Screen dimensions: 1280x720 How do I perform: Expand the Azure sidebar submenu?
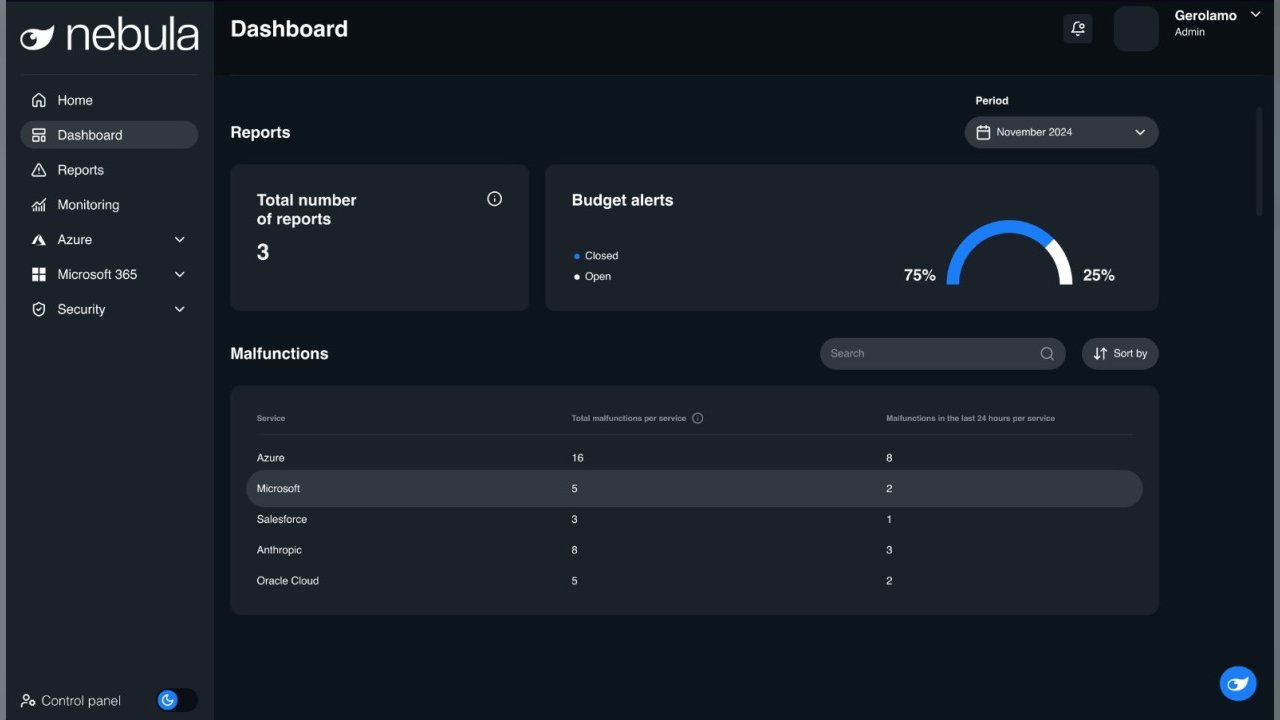(180, 240)
